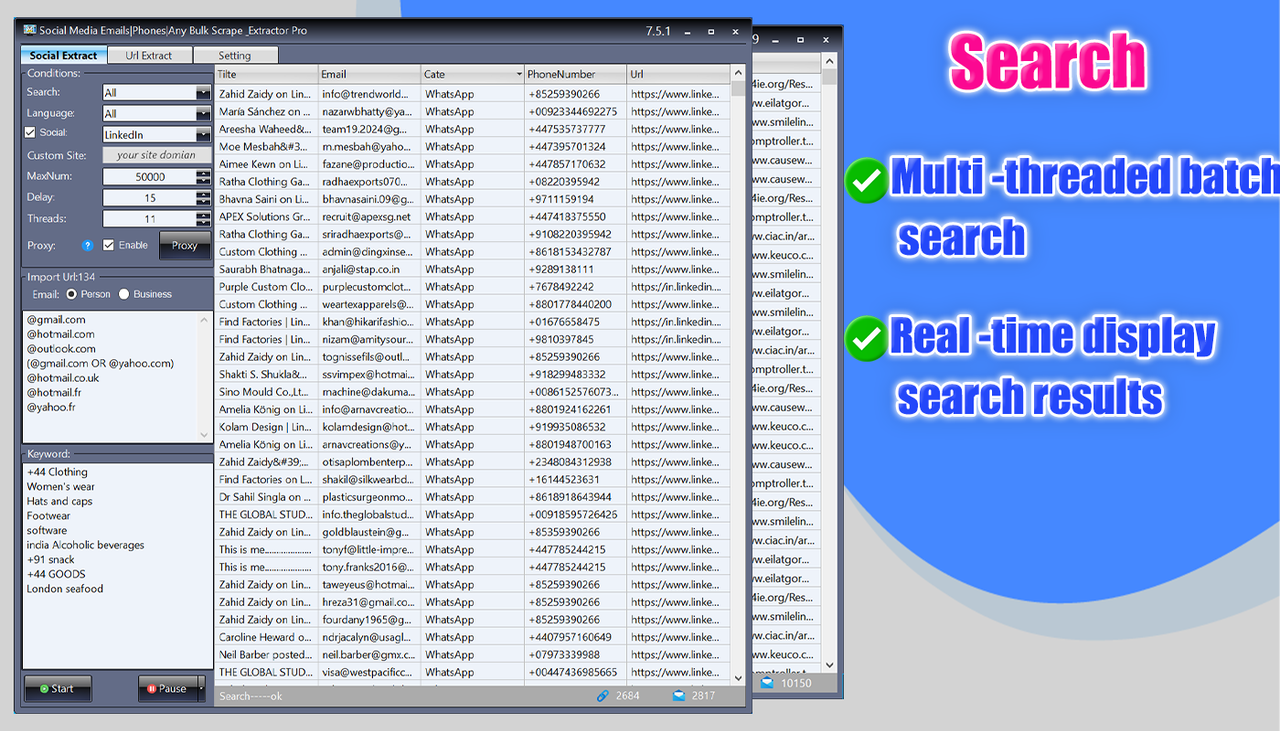Sort by the Email column header
1280x731 pixels.
[x=369, y=74]
